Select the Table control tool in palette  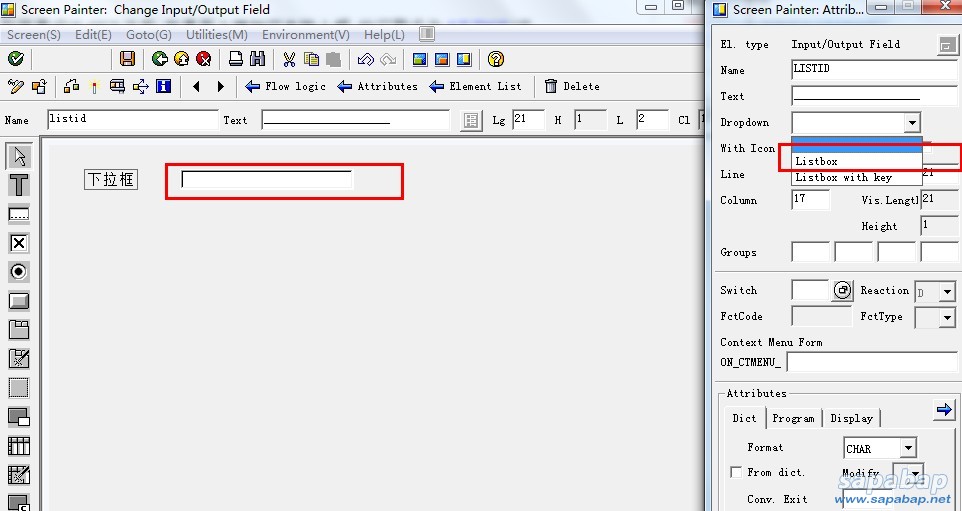tap(18, 446)
